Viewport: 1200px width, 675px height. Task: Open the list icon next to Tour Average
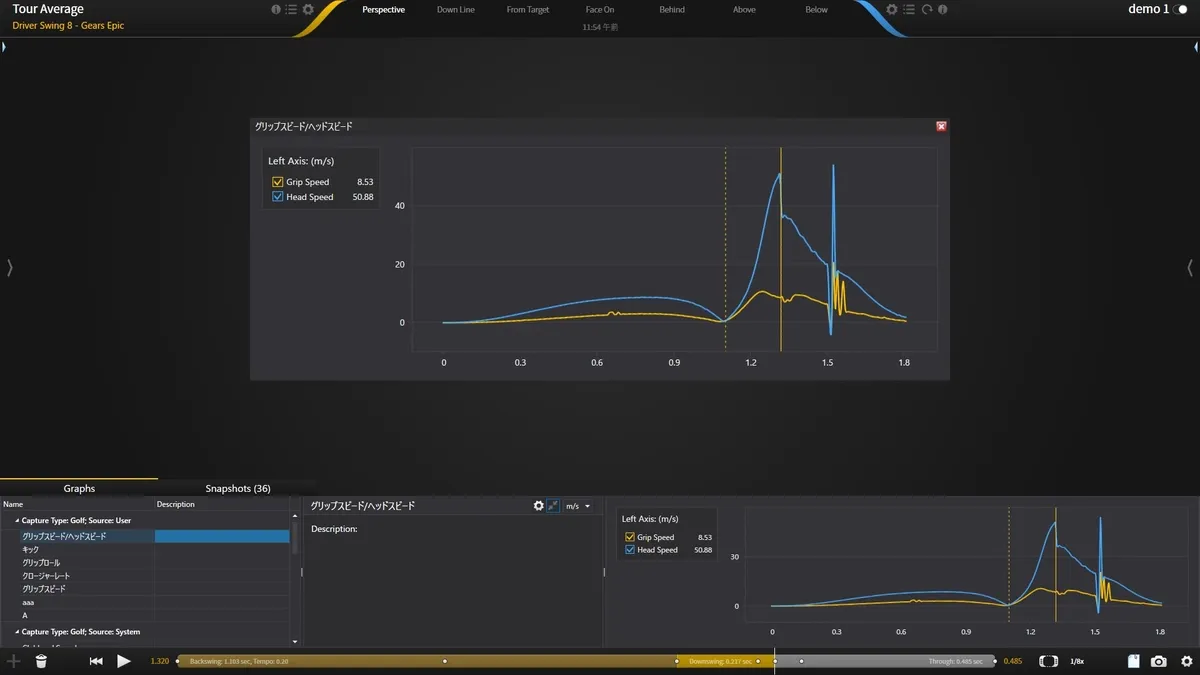[x=291, y=9]
